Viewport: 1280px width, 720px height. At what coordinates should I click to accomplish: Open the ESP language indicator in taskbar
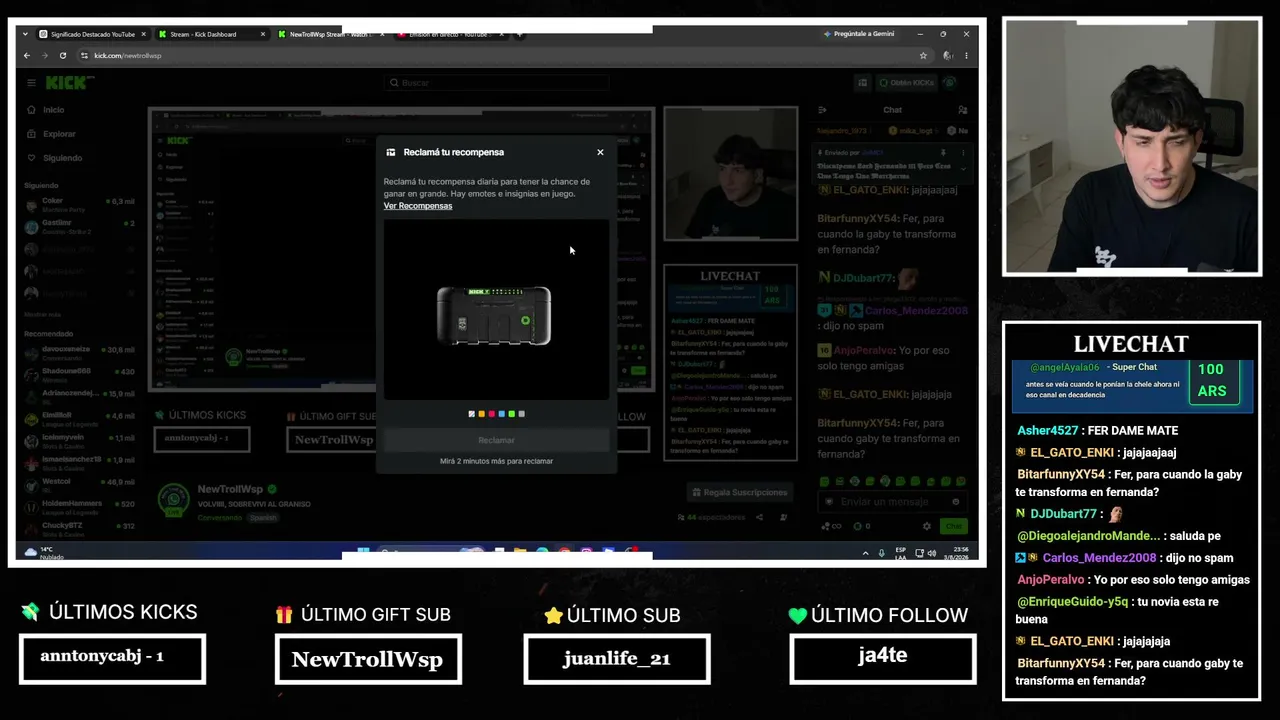point(901,553)
